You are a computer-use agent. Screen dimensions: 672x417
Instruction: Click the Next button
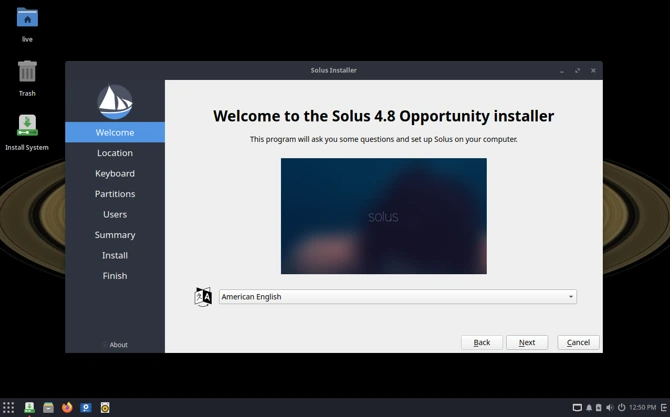click(527, 342)
